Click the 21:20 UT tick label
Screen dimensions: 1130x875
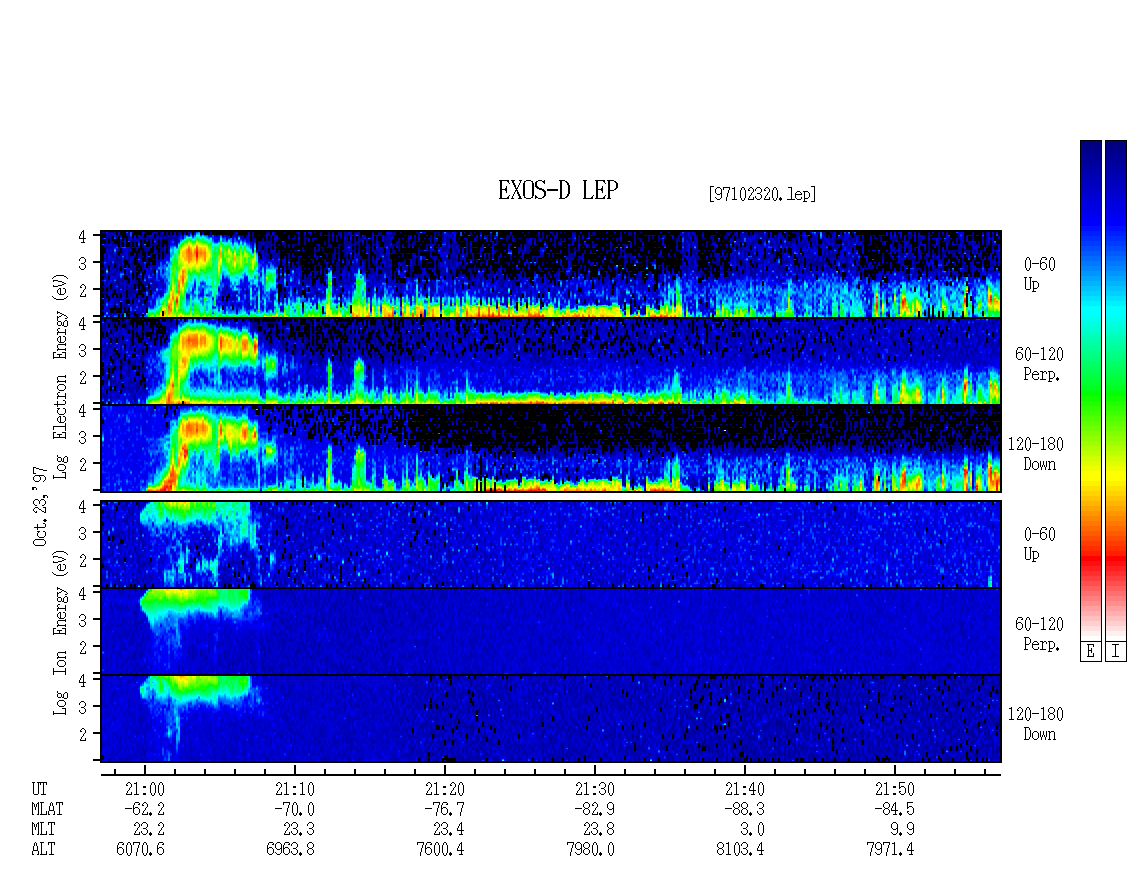(445, 789)
